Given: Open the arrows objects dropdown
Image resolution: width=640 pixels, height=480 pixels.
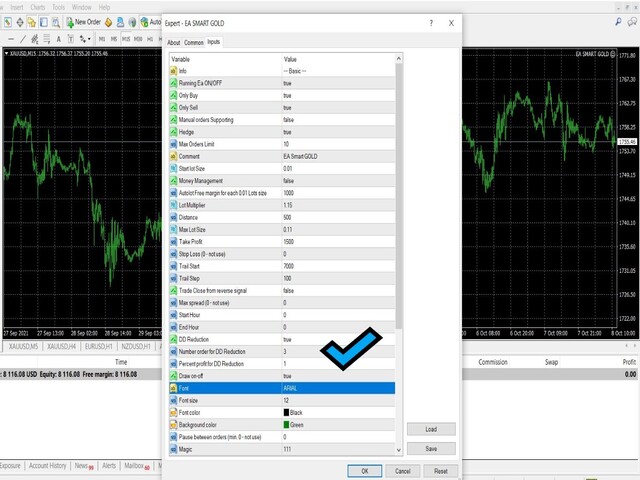Looking at the screenshot, I should [x=85, y=39].
